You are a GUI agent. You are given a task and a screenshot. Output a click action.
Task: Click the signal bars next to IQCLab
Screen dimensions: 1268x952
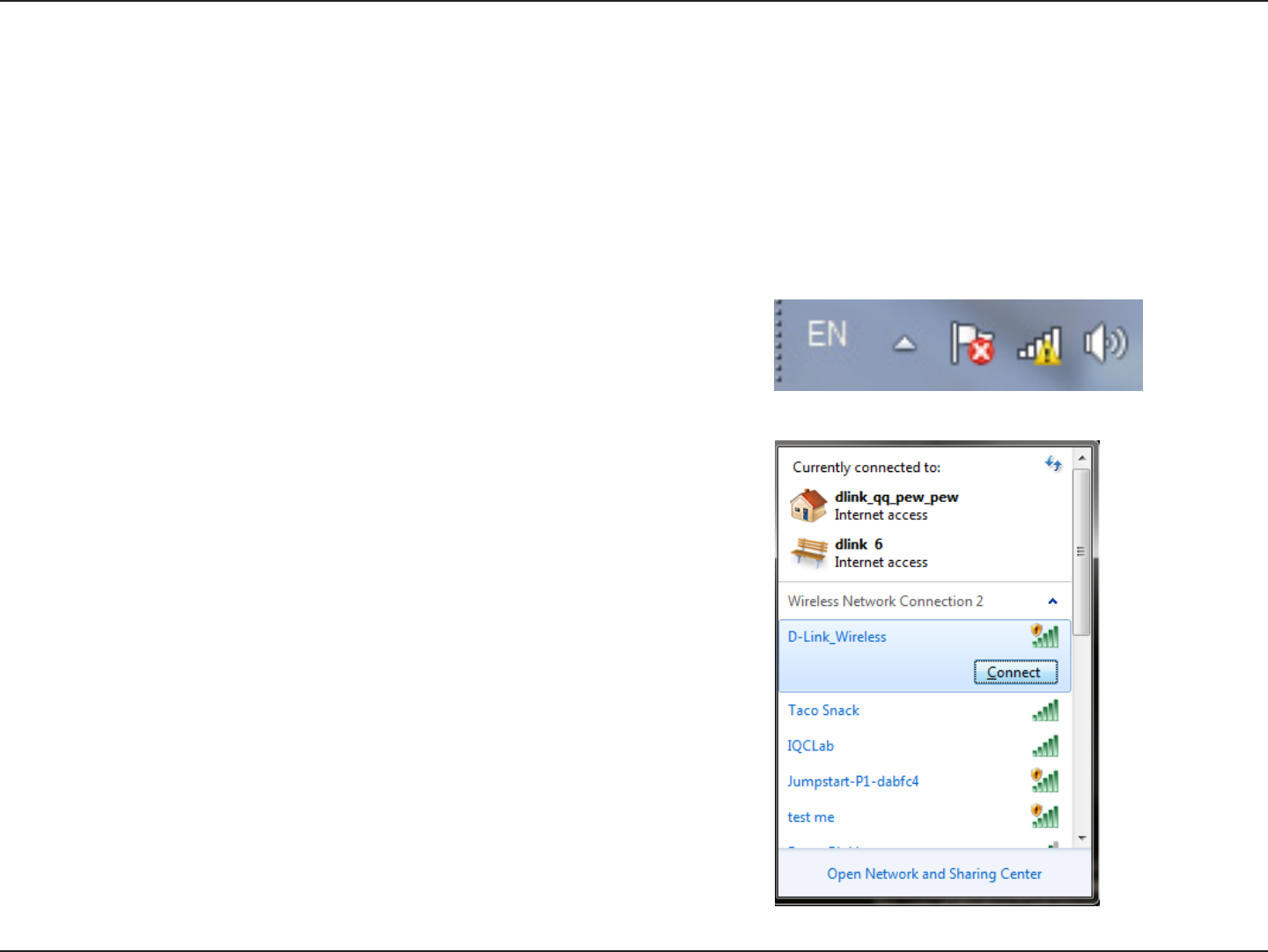(1045, 746)
